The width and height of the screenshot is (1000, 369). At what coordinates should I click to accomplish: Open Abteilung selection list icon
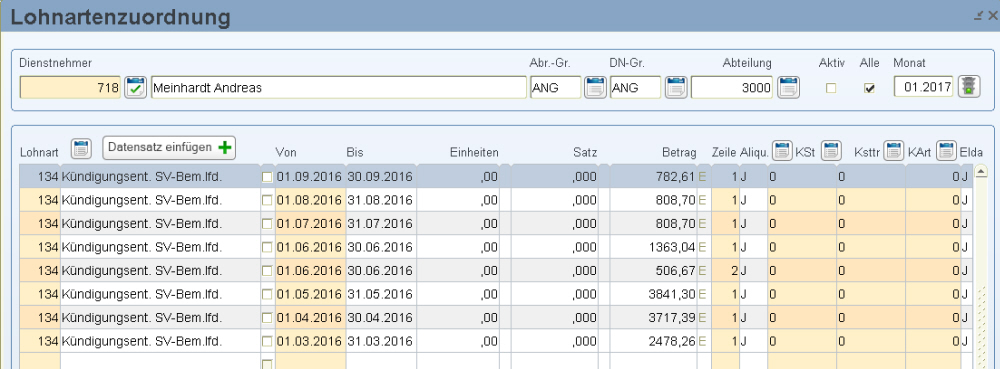coord(788,87)
